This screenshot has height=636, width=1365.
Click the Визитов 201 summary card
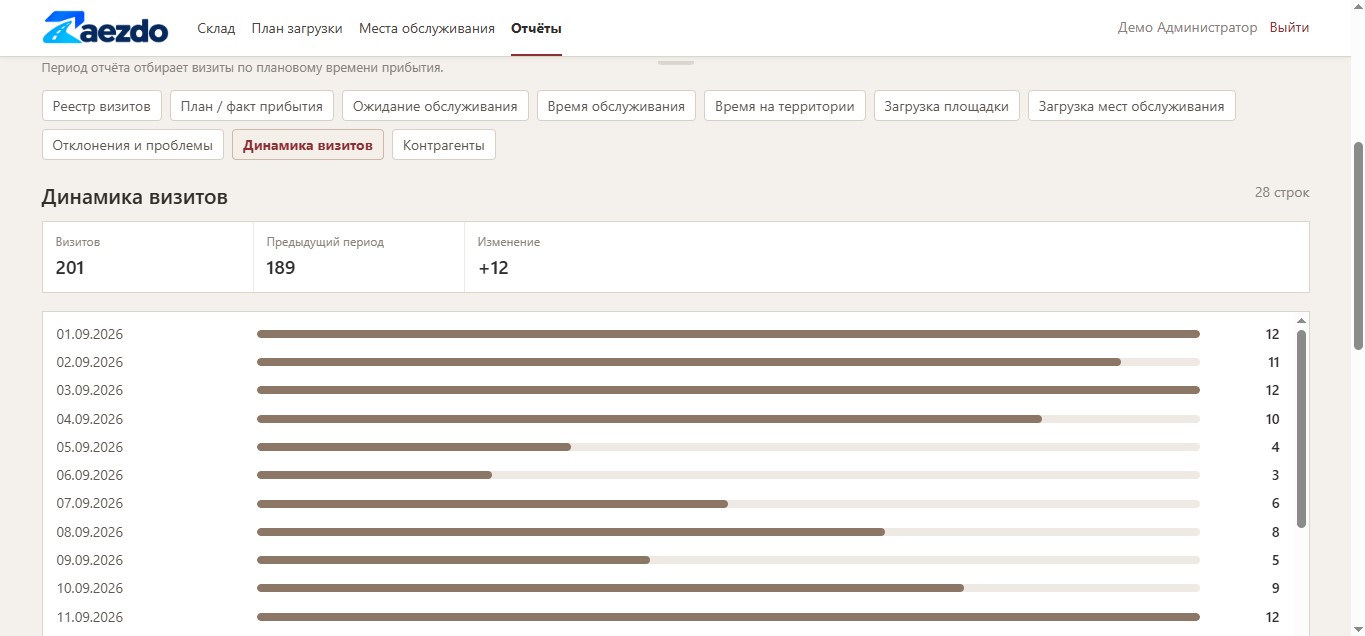tap(148, 257)
